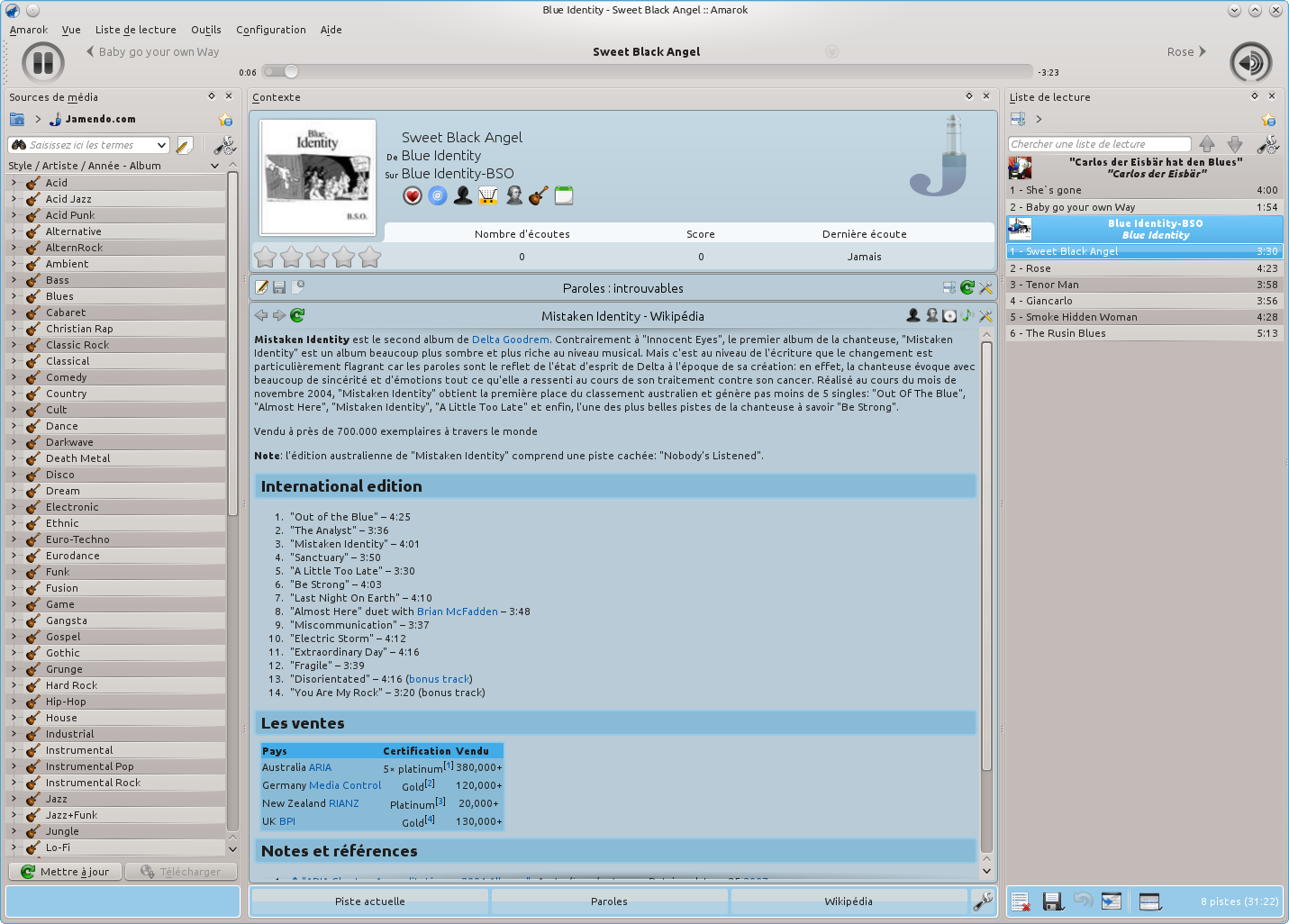
Task: Click the artist silhouette icon under track info
Action: click(x=463, y=195)
